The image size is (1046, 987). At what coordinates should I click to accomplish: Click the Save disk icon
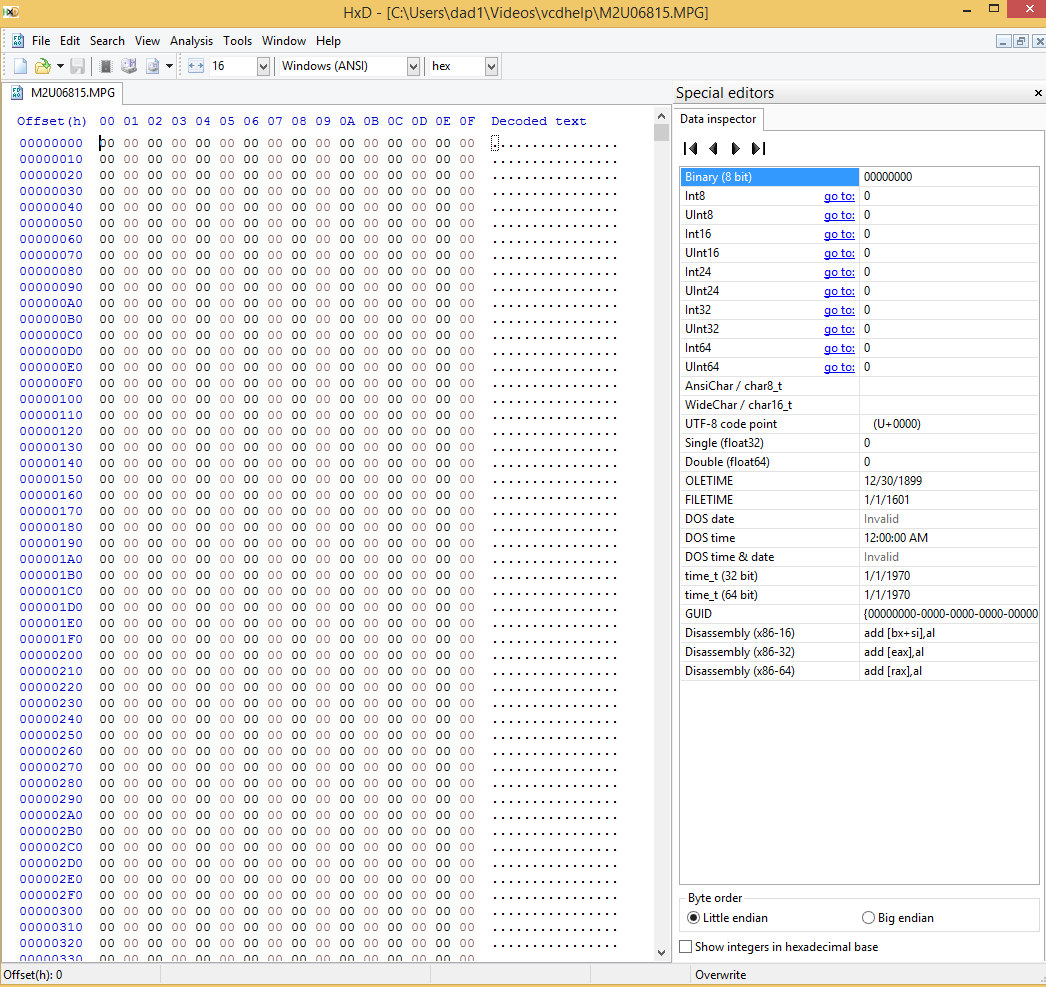pos(77,66)
